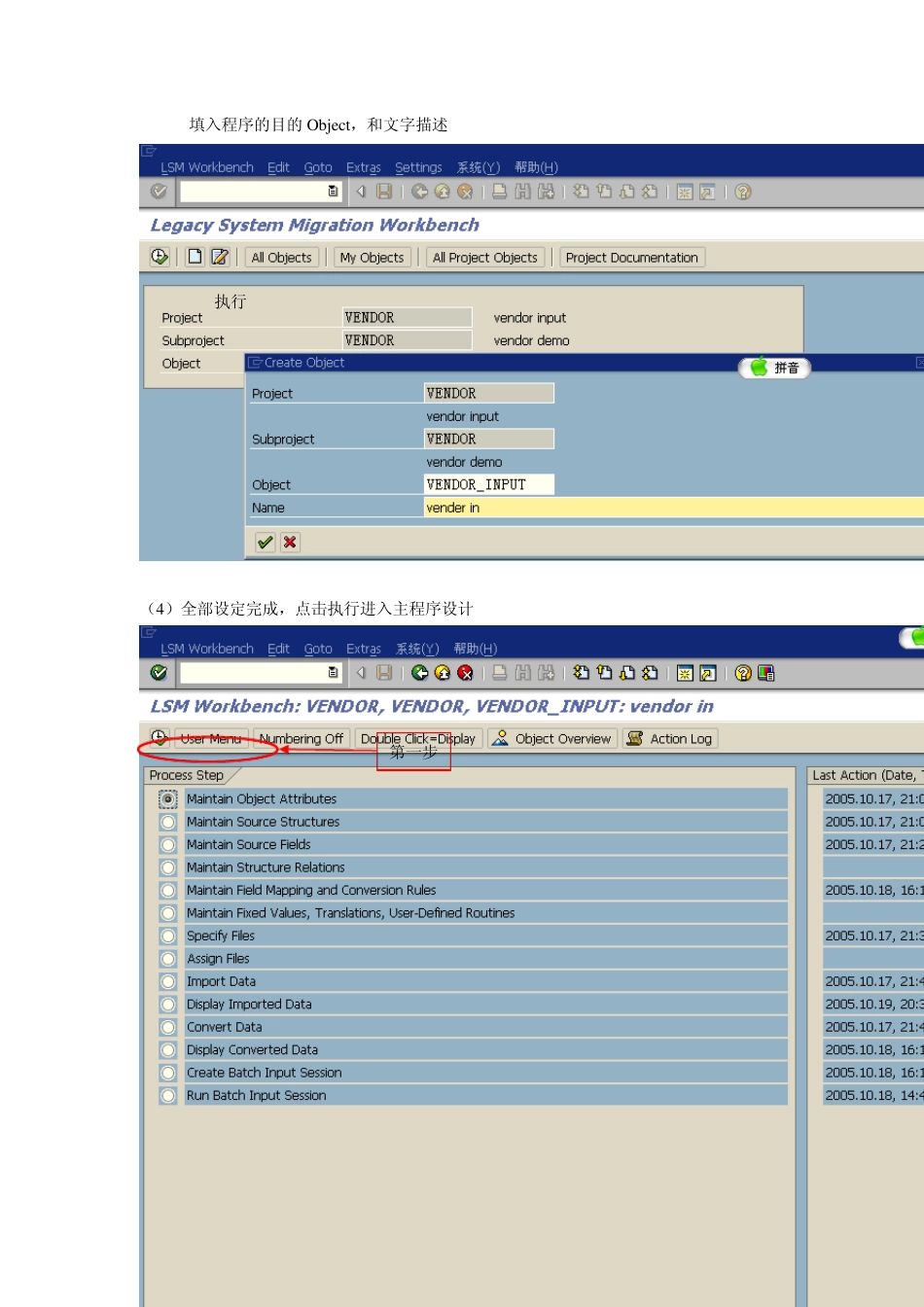Select the Import Data radio button

pos(168,982)
